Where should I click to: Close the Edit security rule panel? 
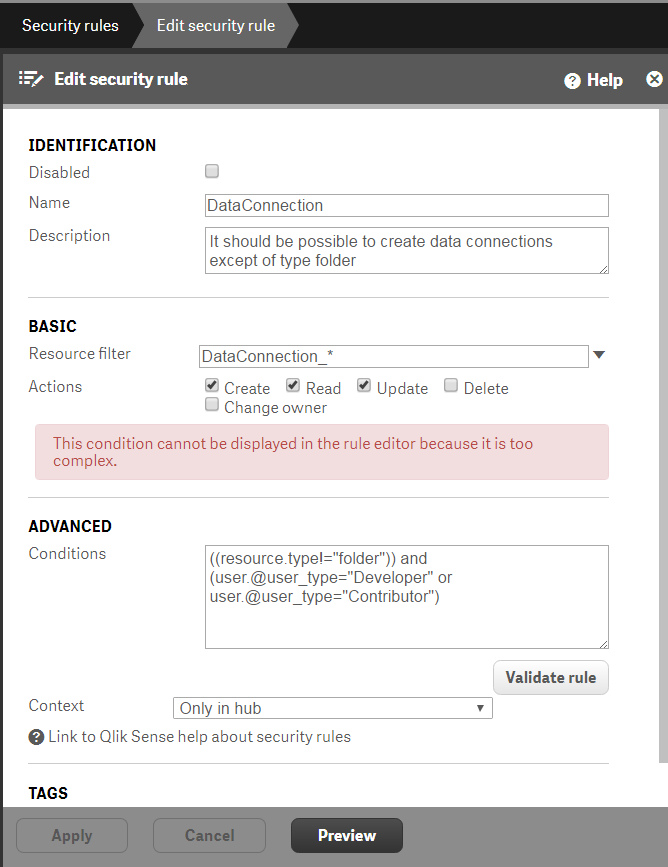coord(654,80)
